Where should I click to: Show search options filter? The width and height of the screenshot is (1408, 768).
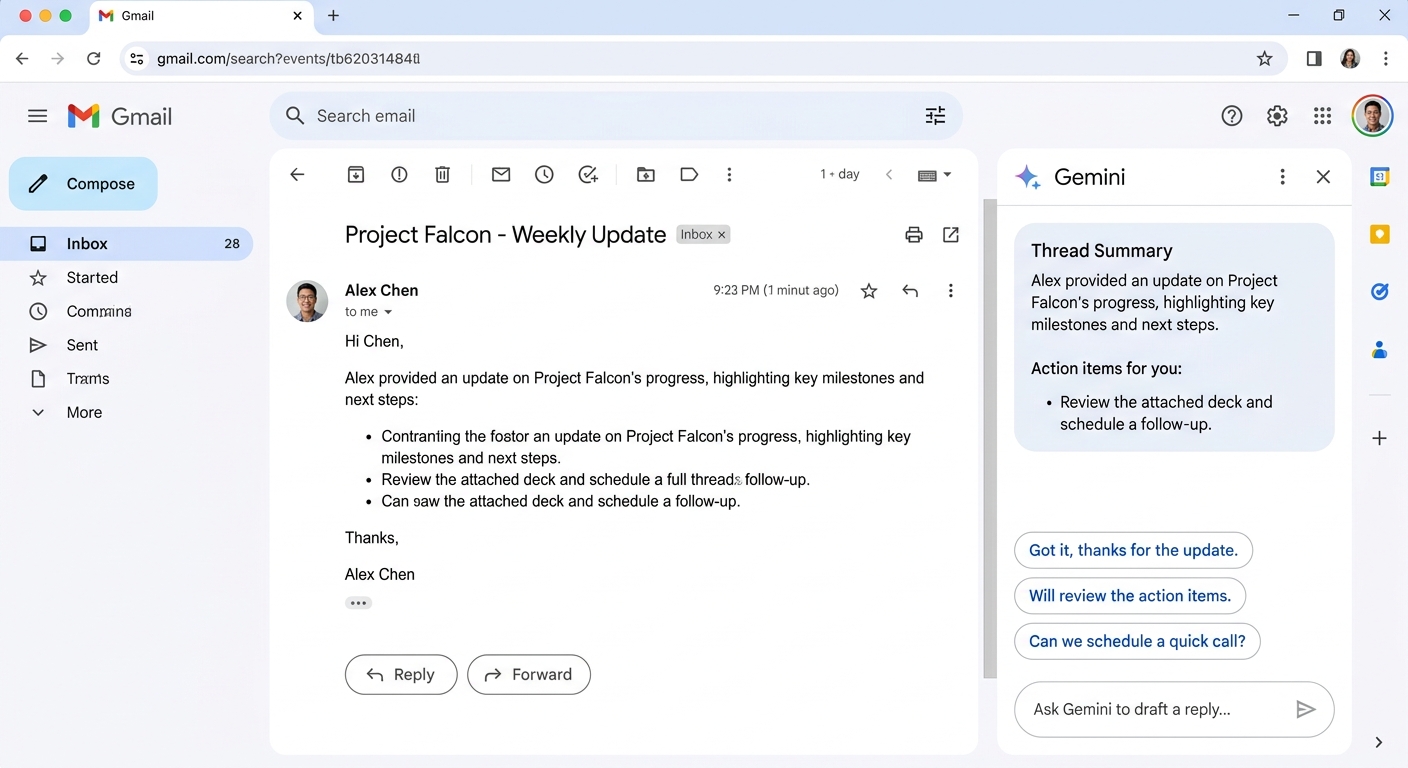(935, 116)
